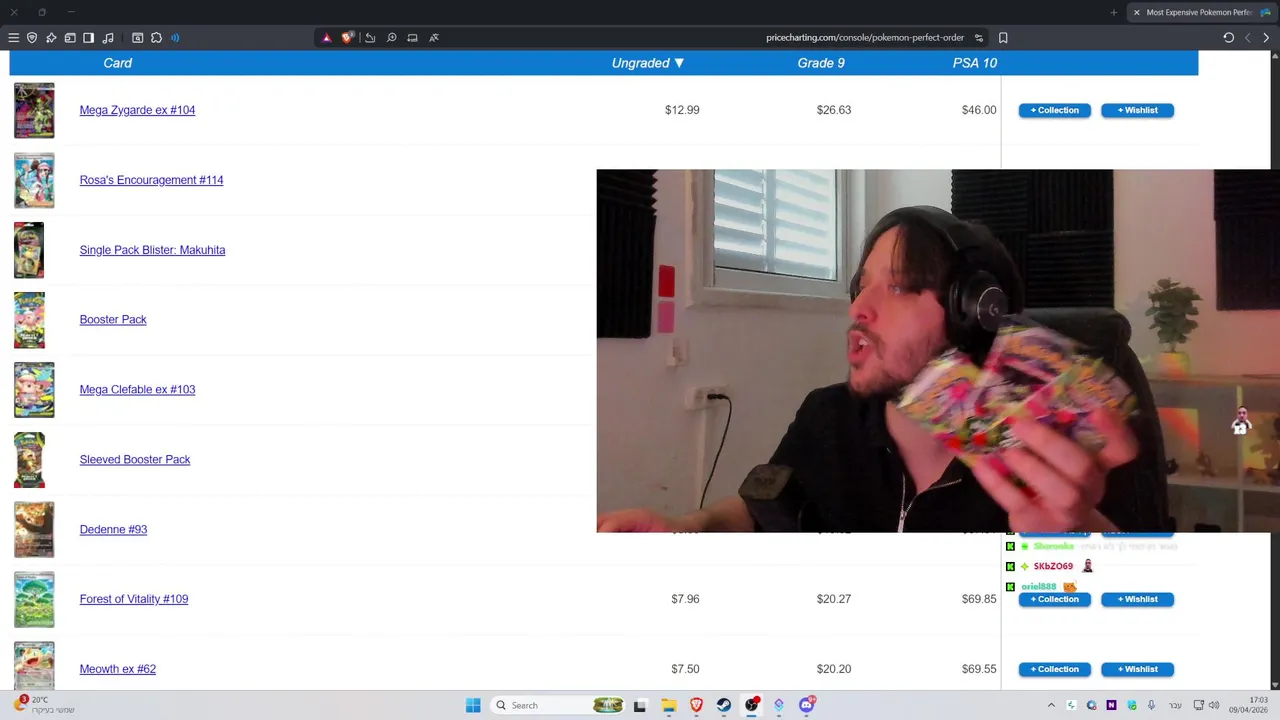Open the Windows Start menu
Screen dimensions: 1280x720
(473, 705)
